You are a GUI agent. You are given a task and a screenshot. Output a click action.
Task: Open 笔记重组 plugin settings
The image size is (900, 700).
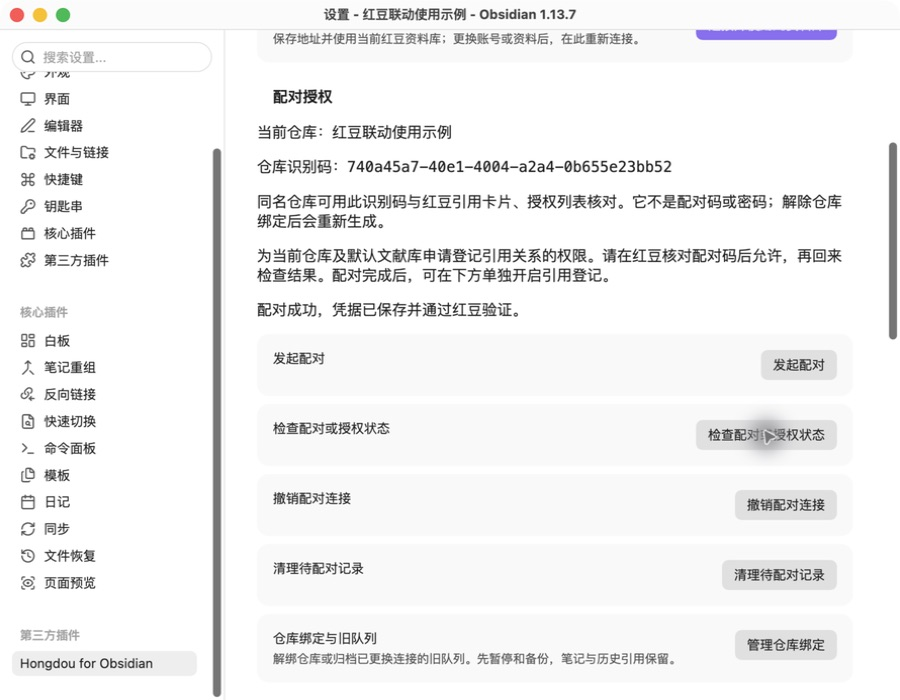coord(104,368)
